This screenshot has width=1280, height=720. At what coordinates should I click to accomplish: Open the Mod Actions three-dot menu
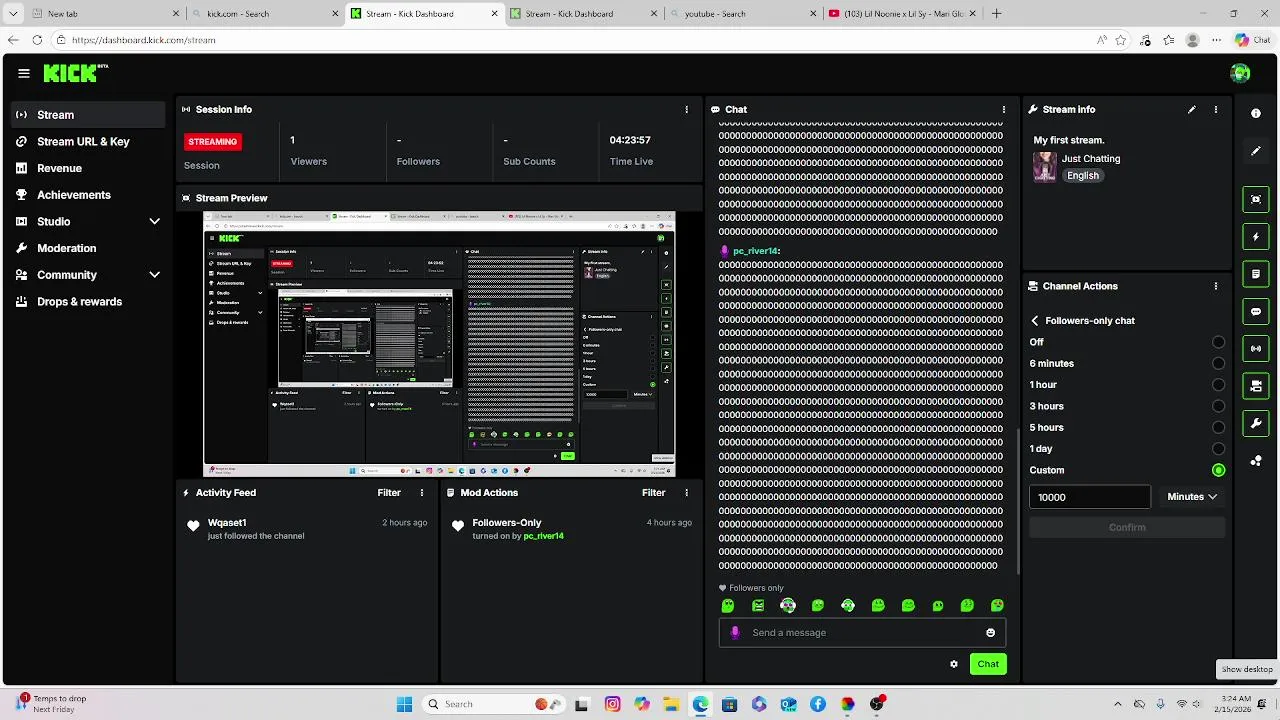tap(686, 492)
